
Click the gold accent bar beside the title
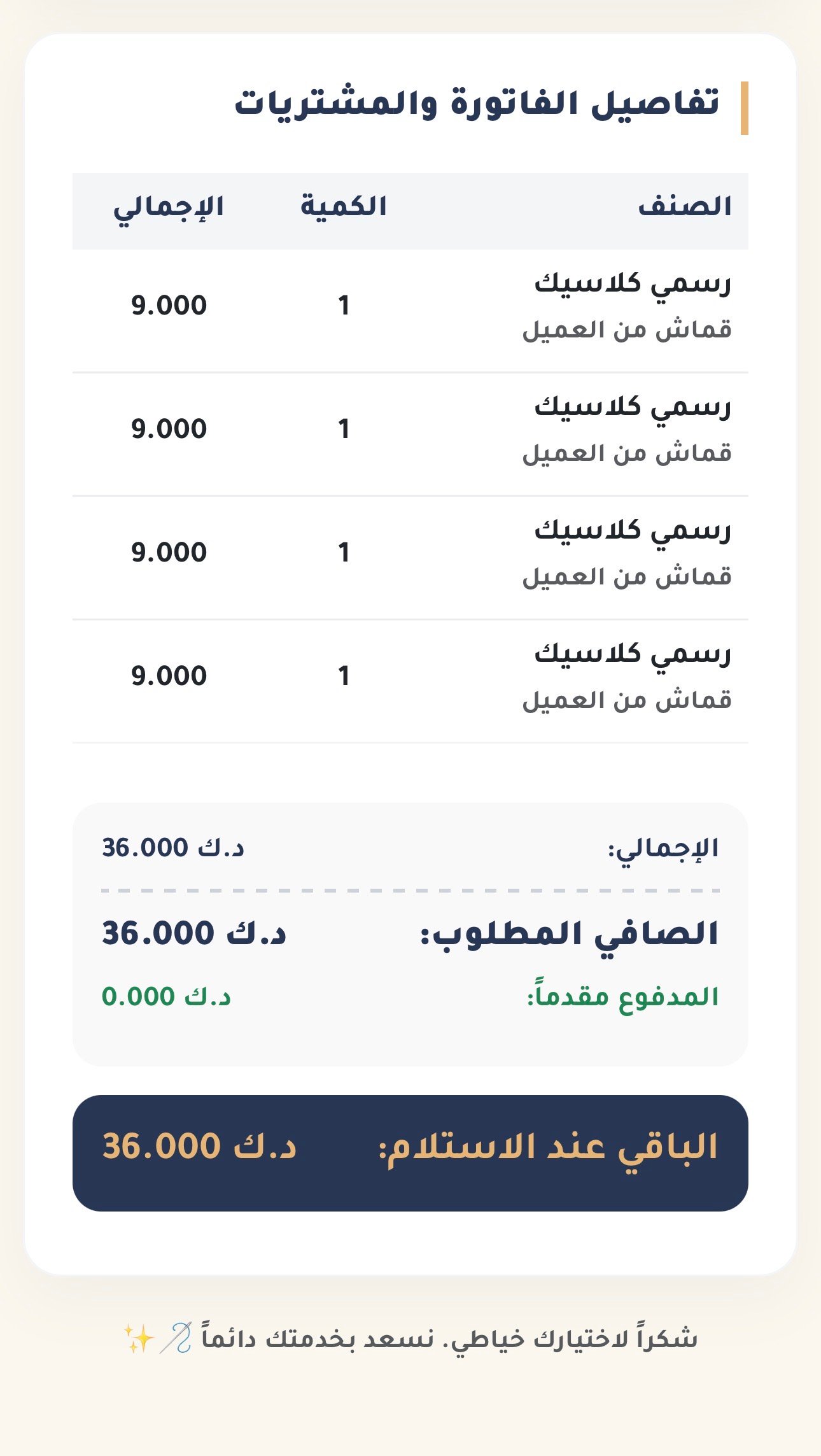pos(744,108)
